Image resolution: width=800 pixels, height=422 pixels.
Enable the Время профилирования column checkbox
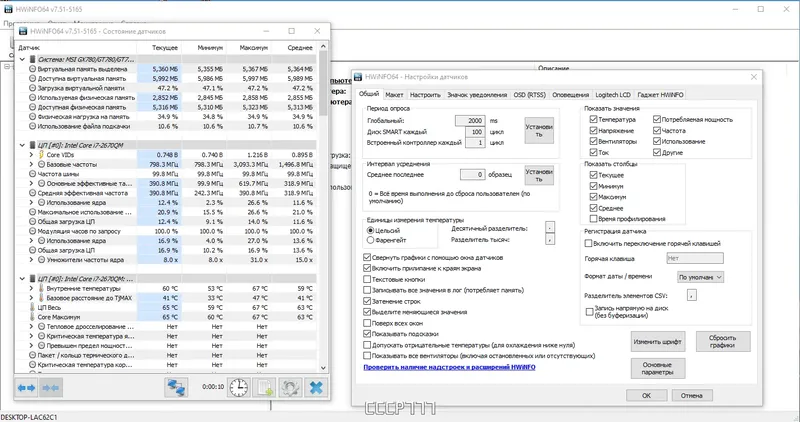(x=593, y=219)
